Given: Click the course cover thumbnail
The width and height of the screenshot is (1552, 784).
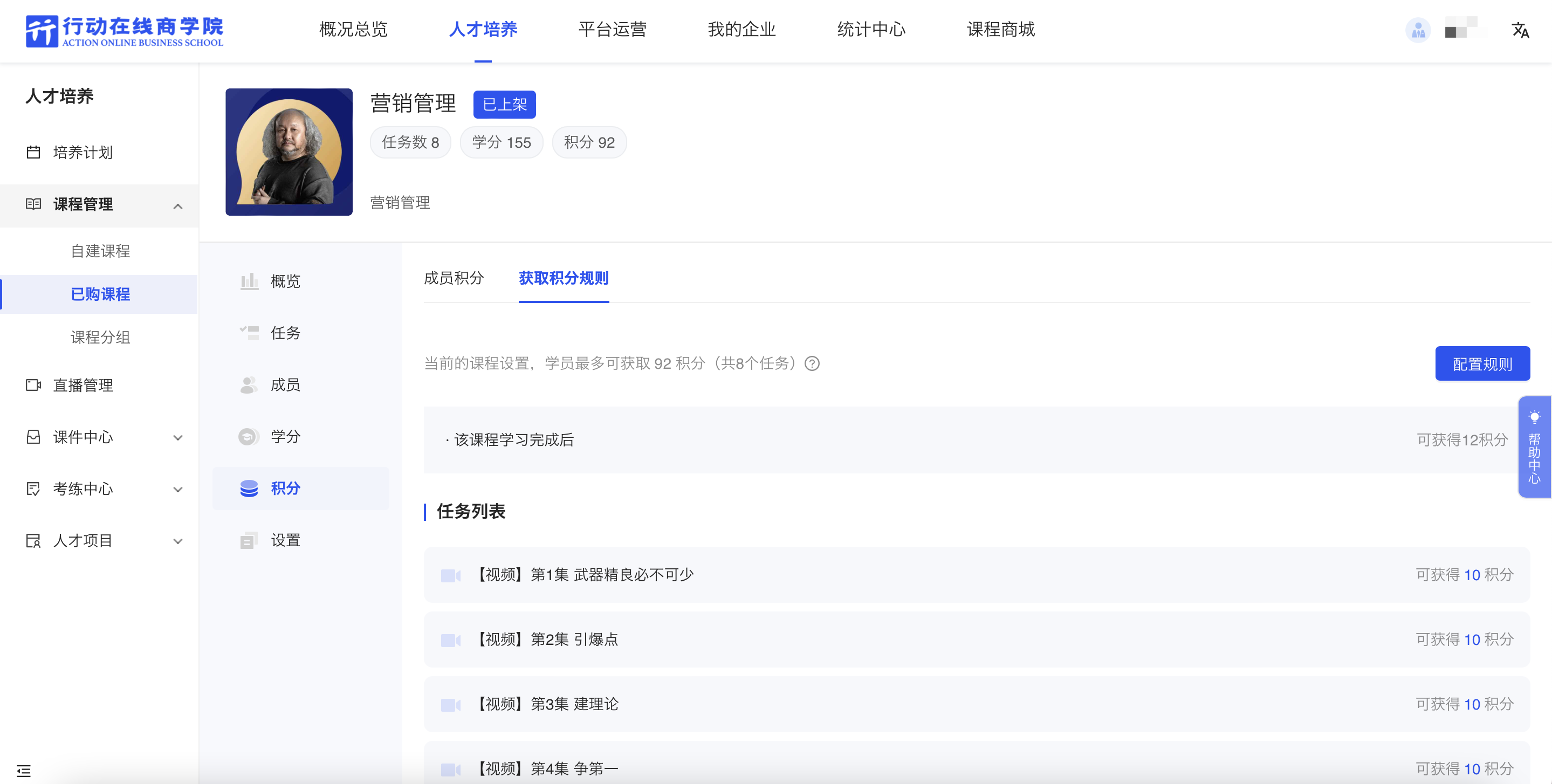Looking at the screenshot, I should tap(289, 152).
